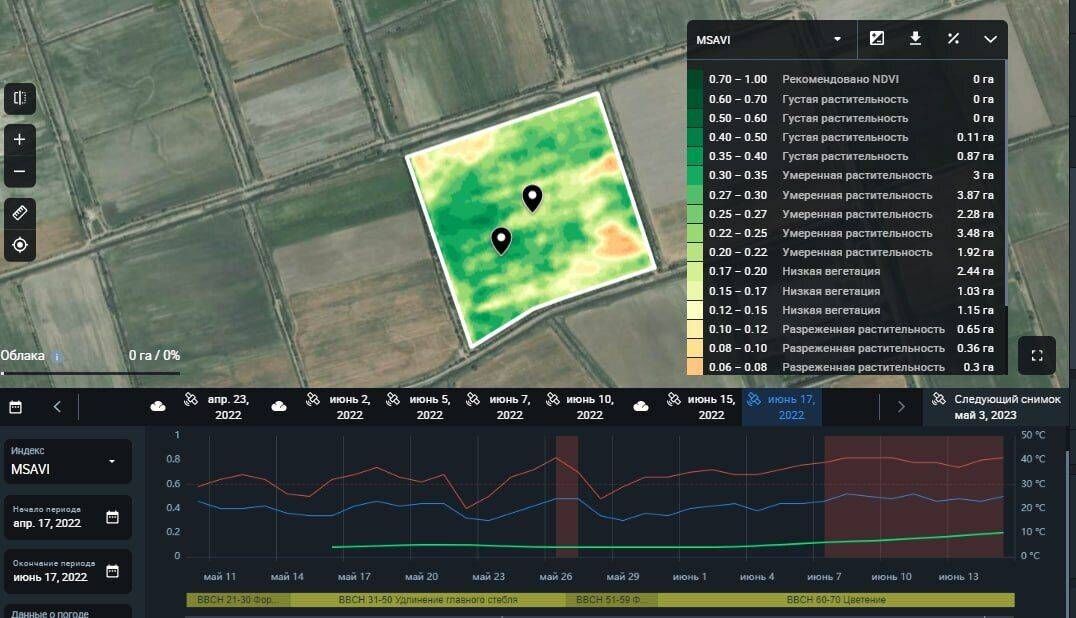Click Следующий снимок май 3, 2023
This screenshot has width=1076, height=618.
coord(996,407)
